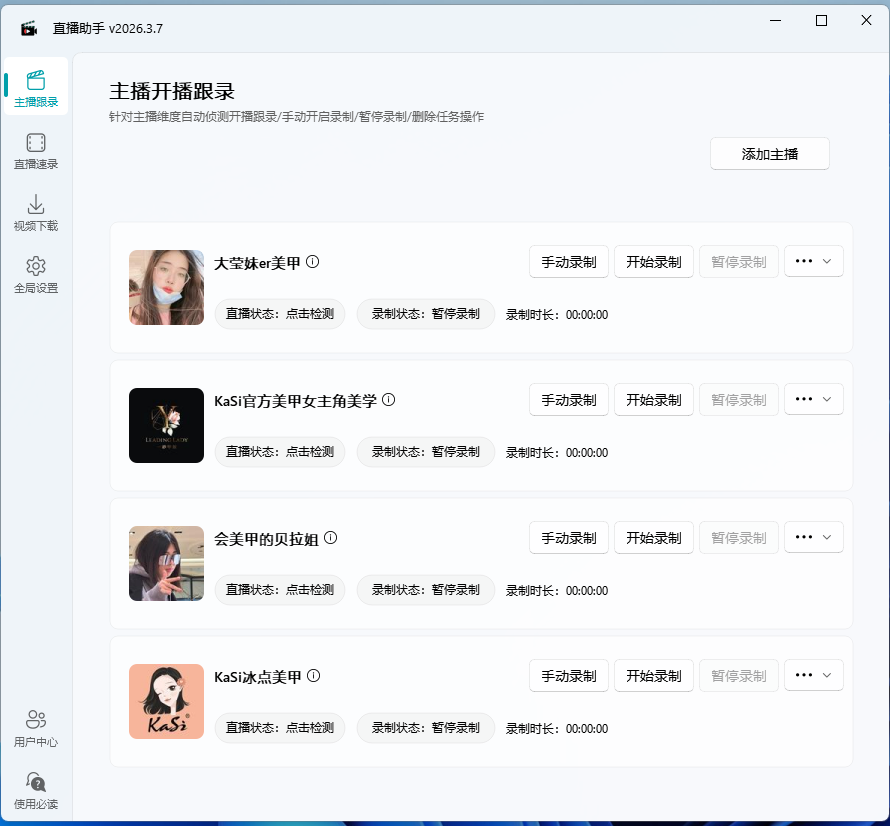Check live status of KaSi冰点美甲
The width and height of the screenshot is (890, 826).
pyautogui.click(x=280, y=728)
